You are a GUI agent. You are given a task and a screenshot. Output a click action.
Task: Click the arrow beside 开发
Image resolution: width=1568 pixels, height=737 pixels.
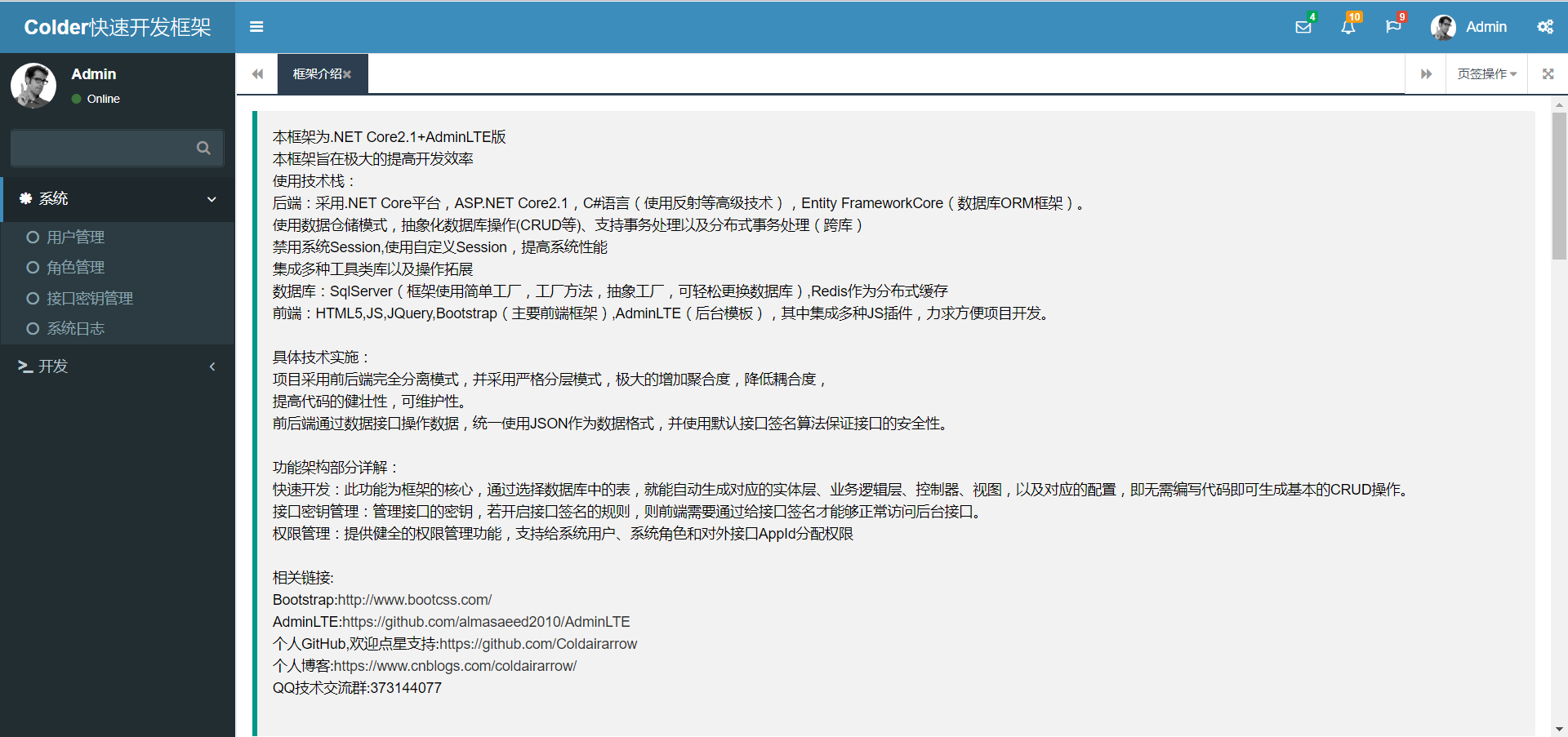212,366
